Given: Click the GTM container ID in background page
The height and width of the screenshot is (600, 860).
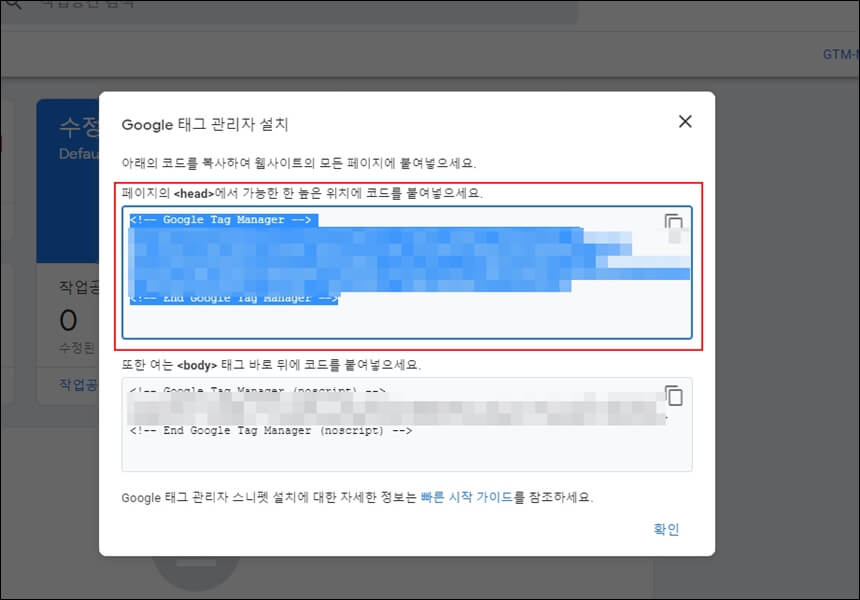Looking at the screenshot, I should (x=841, y=54).
